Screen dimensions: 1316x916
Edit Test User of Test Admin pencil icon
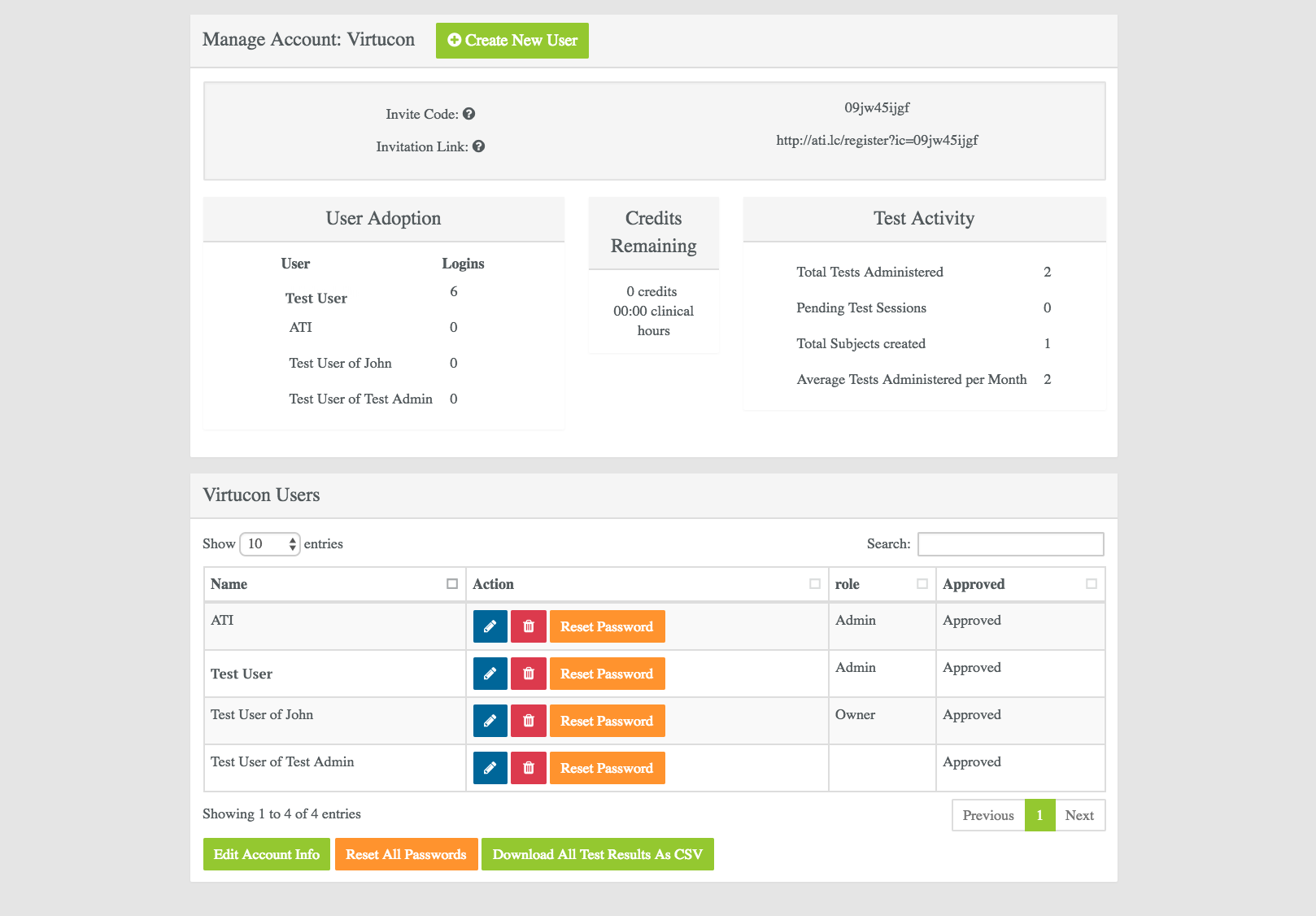(x=490, y=768)
